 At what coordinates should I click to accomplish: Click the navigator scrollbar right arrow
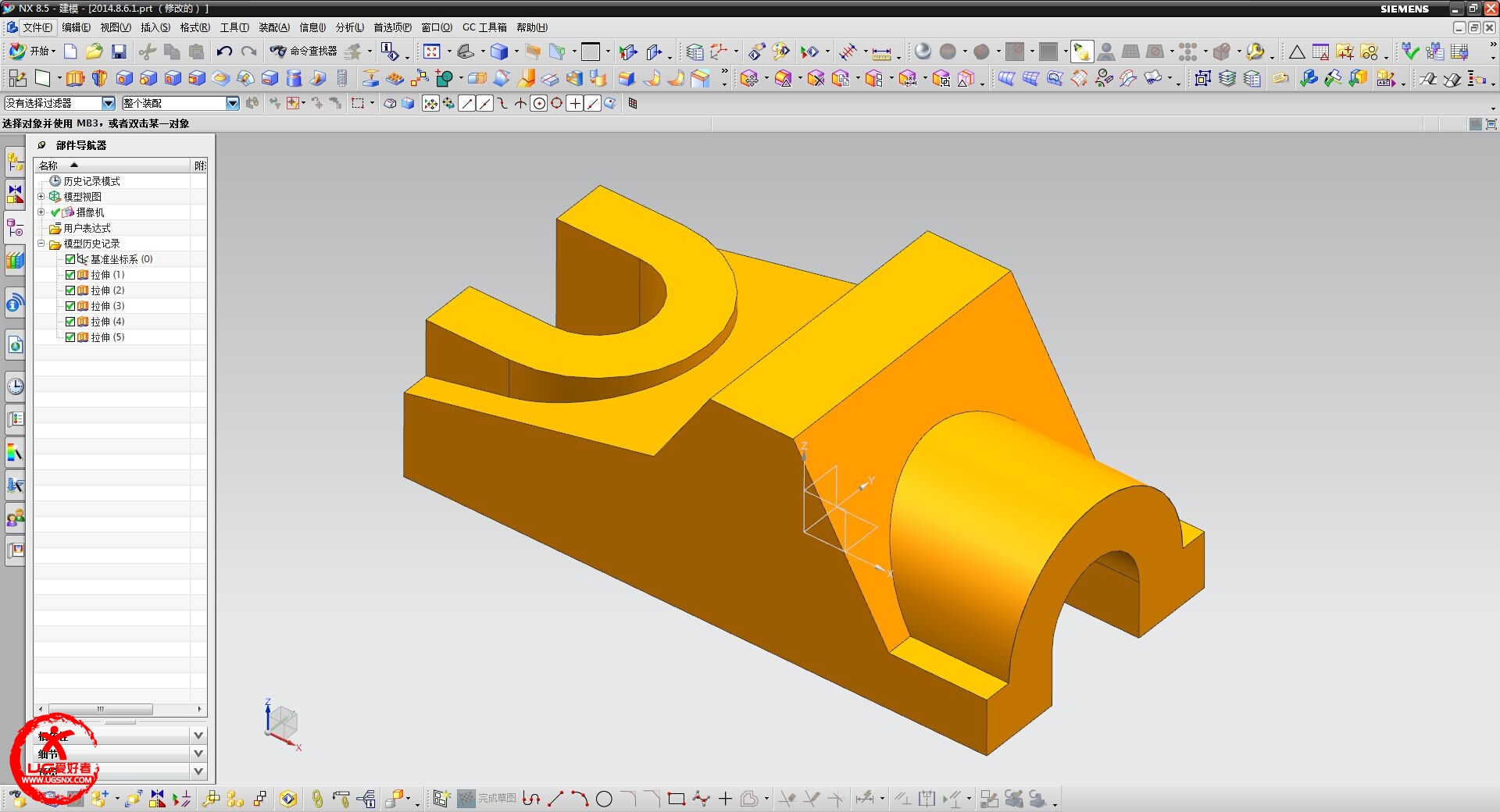[200, 709]
